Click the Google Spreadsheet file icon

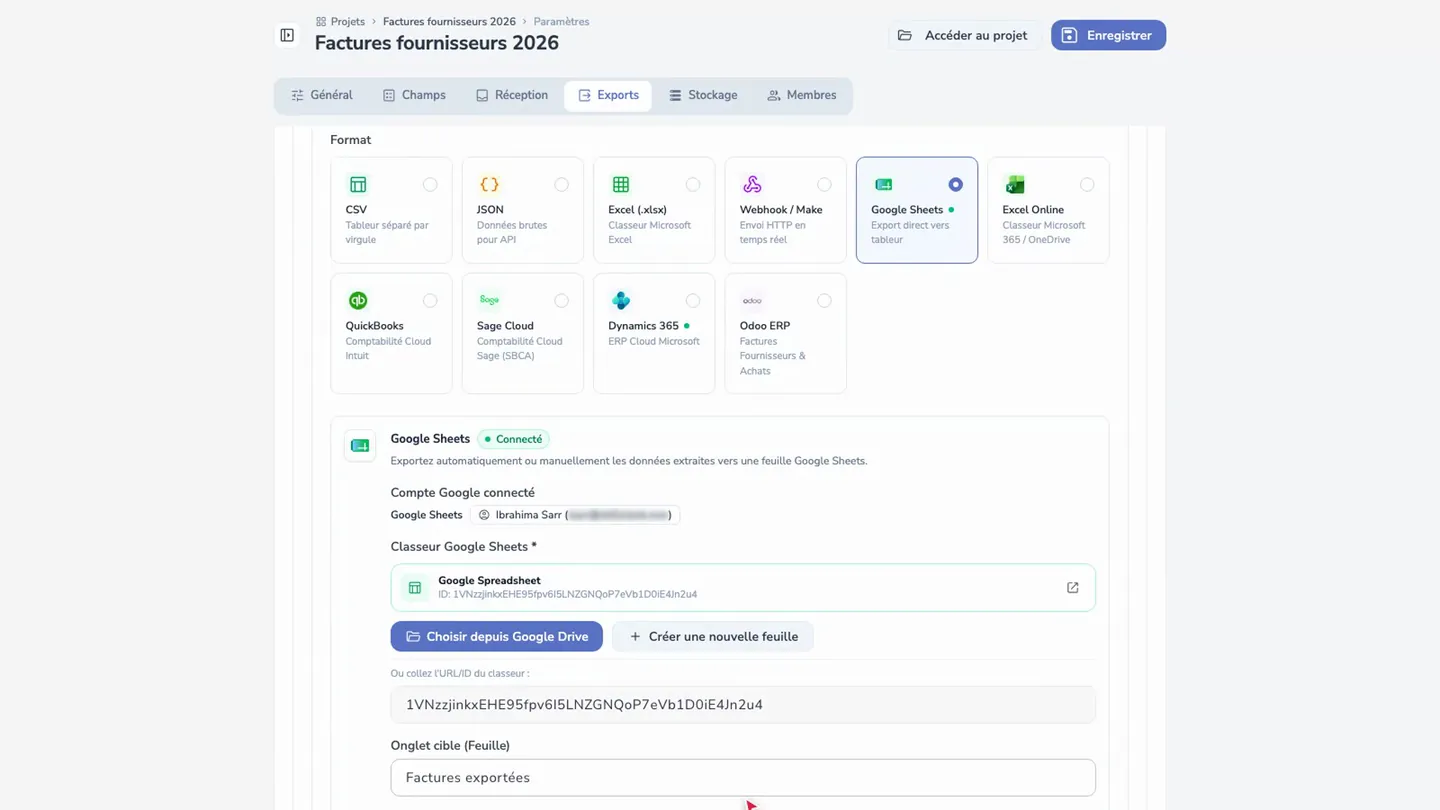(x=415, y=588)
